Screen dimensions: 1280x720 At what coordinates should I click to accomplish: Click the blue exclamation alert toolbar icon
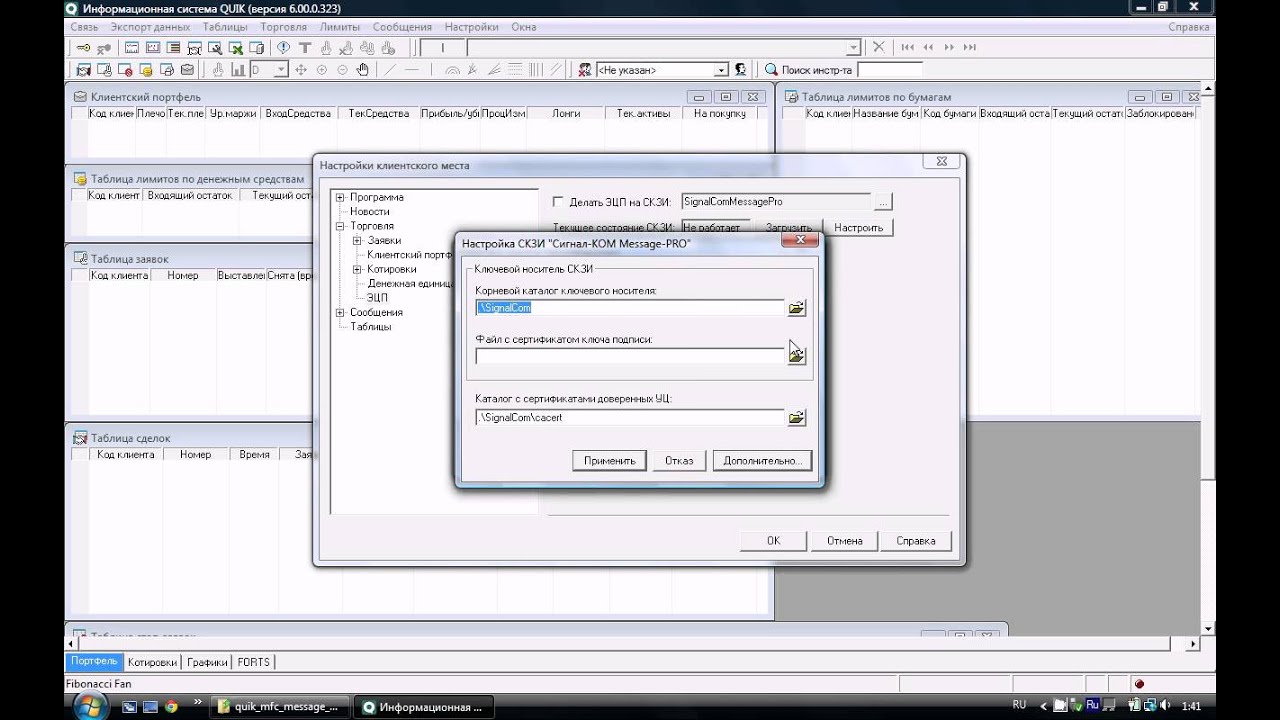pos(284,47)
